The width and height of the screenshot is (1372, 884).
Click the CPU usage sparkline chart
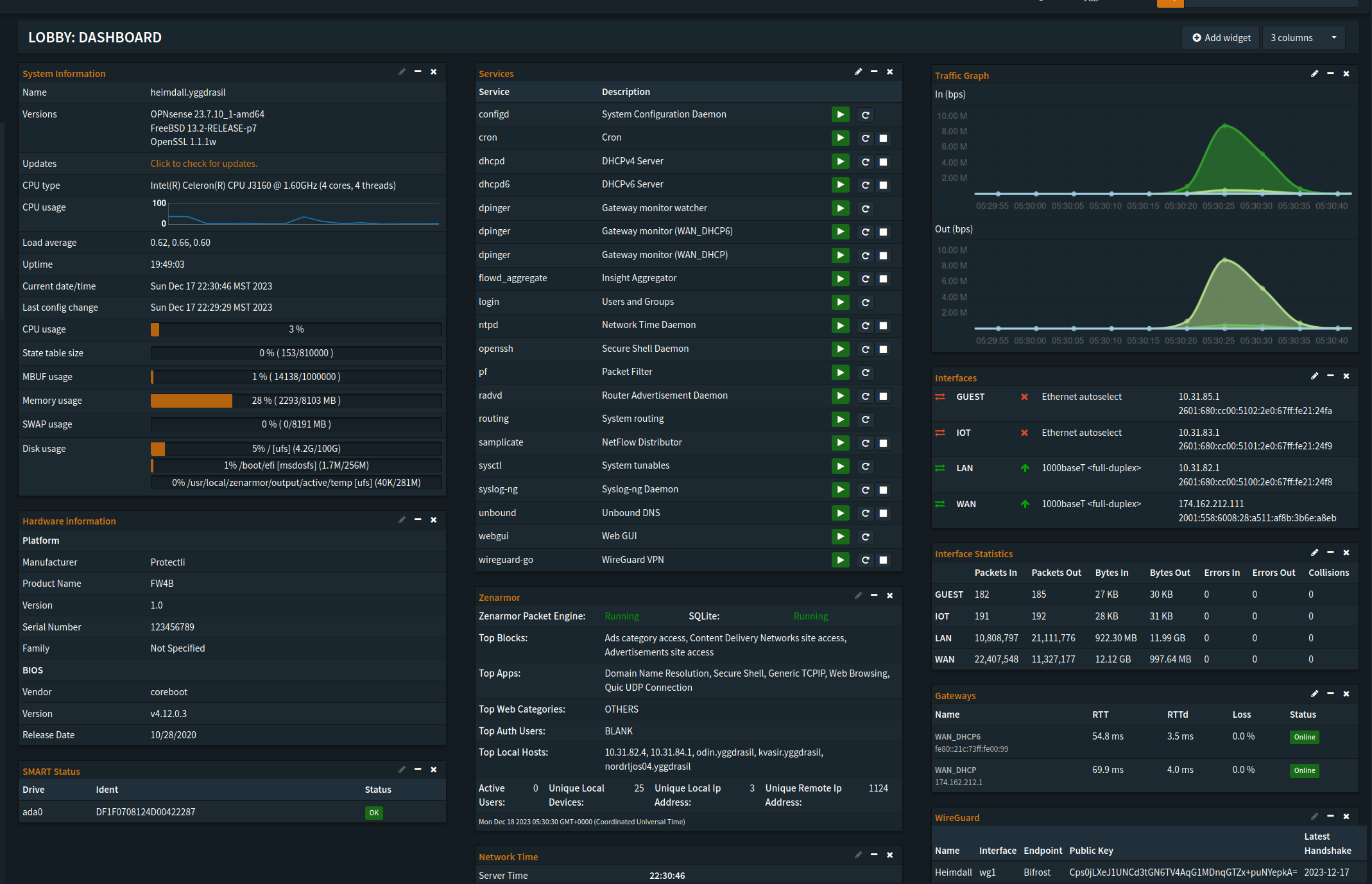(296, 213)
